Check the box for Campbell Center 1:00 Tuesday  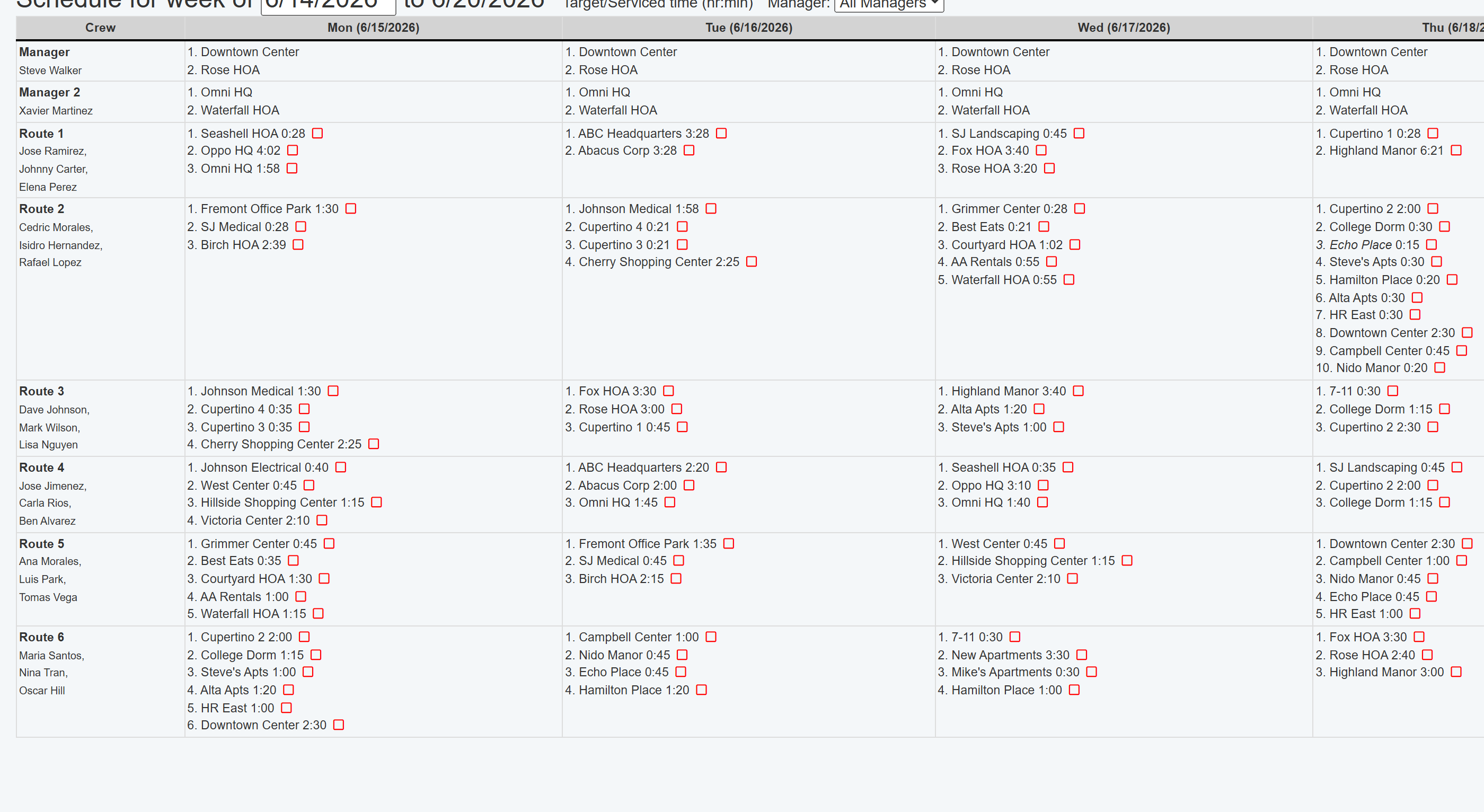tap(711, 637)
